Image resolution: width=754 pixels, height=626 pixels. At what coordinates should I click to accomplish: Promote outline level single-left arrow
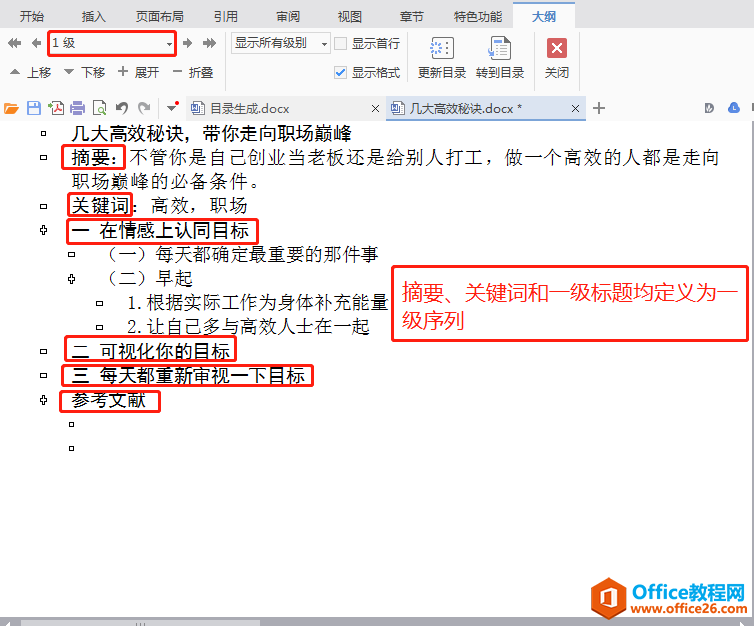pos(36,43)
